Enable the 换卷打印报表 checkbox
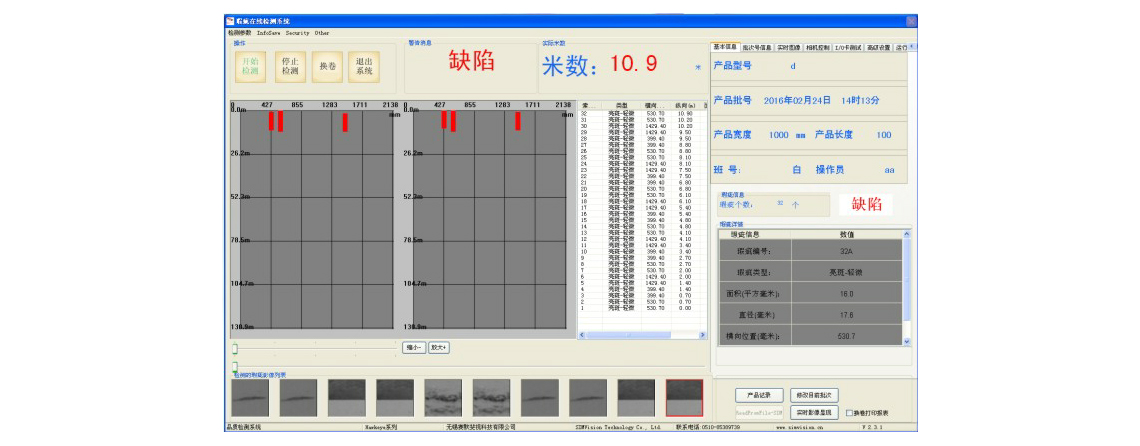1140x446 pixels. pos(849,412)
